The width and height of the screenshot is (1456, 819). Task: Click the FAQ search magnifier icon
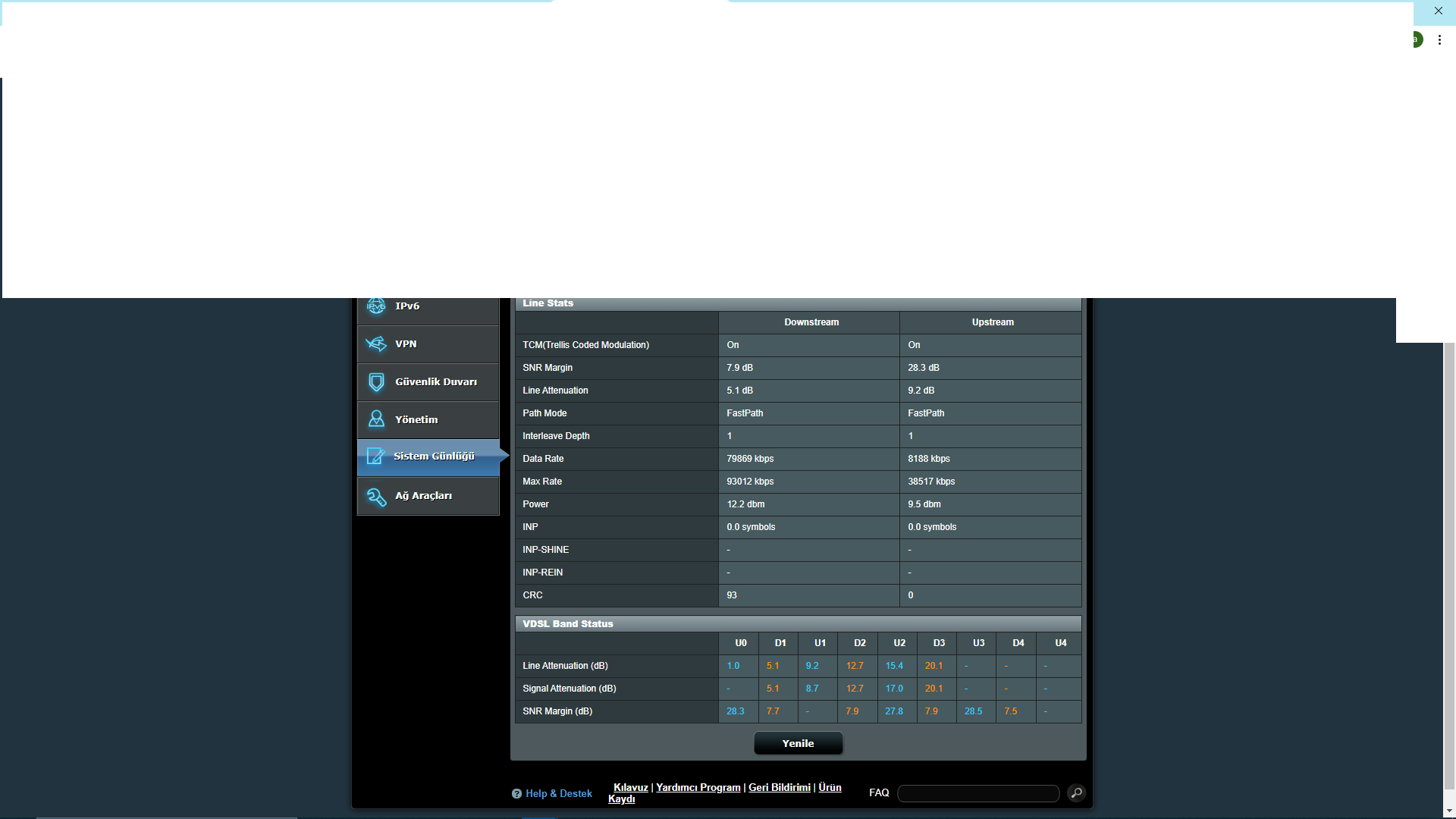(x=1076, y=793)
